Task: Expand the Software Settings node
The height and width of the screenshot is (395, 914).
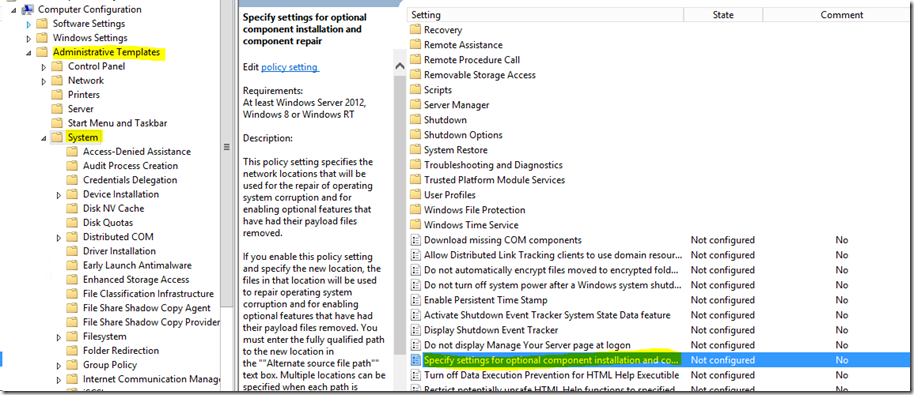Action: click(x=29, y=24)
